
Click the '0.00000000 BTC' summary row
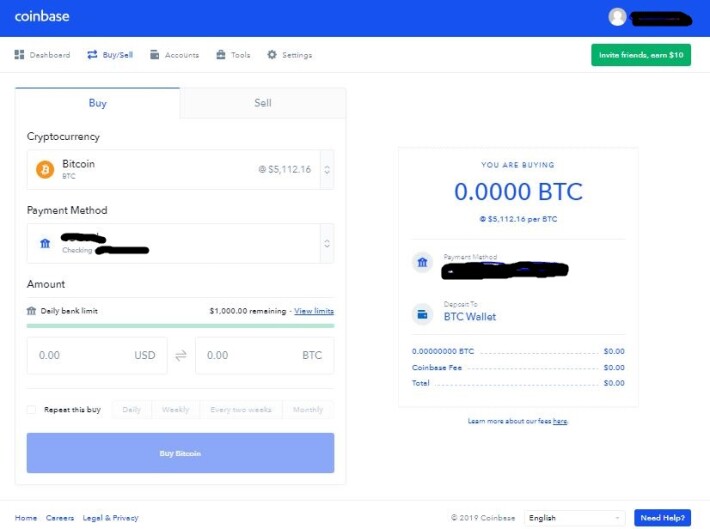point(518,351)
